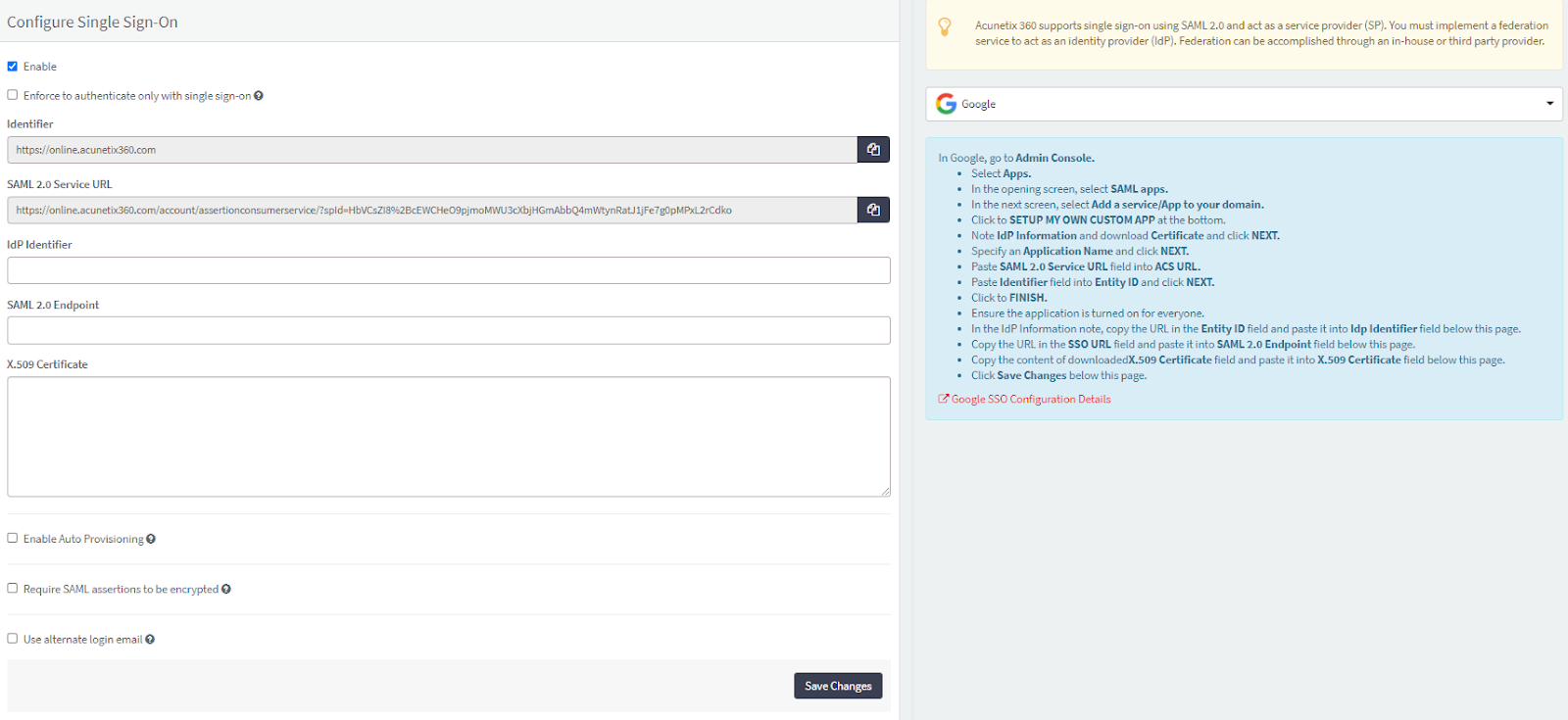Click external link icon before Google SSO Details
The image size is (1568, 720).
click(x=944, y=399)
